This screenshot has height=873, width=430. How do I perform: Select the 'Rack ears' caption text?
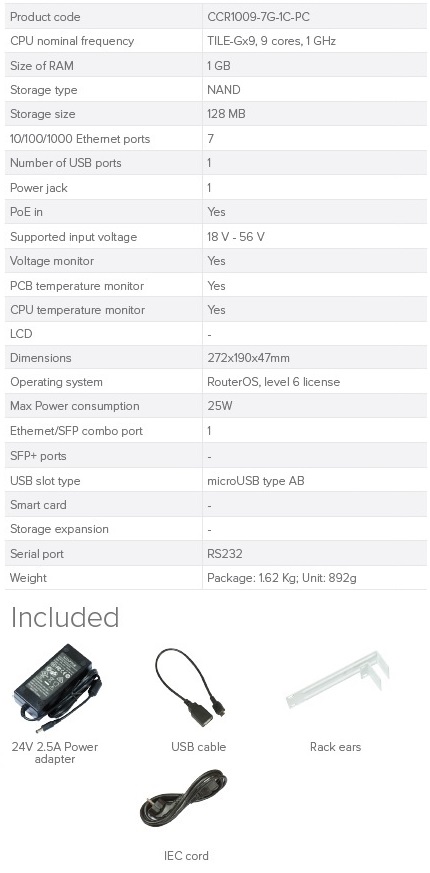click(x=335, y=747)
